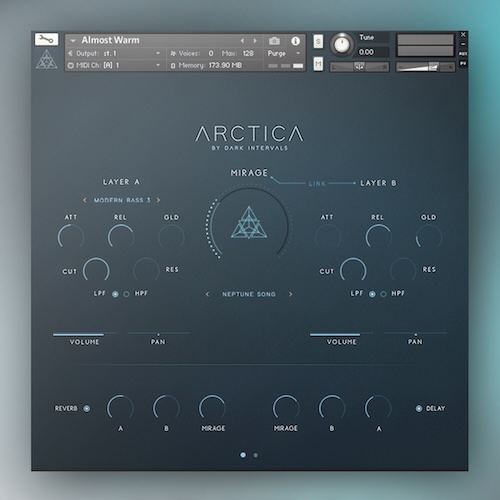Select next Mirage sound arrow
Screen dimensions: 500x500
pos(291,294)
